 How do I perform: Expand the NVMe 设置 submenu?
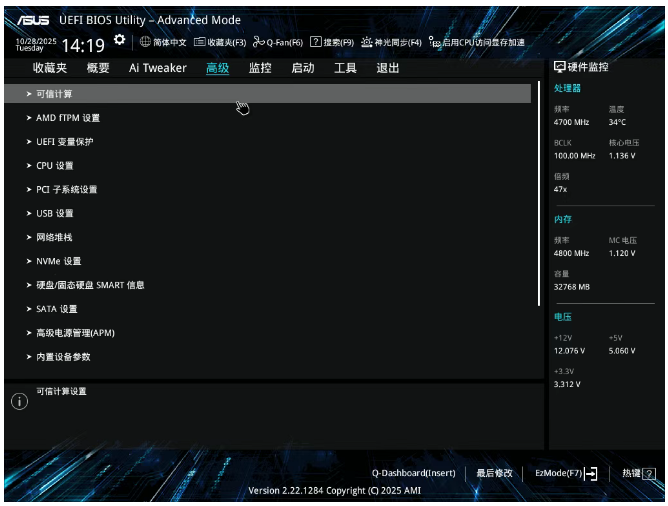point(59,261)
